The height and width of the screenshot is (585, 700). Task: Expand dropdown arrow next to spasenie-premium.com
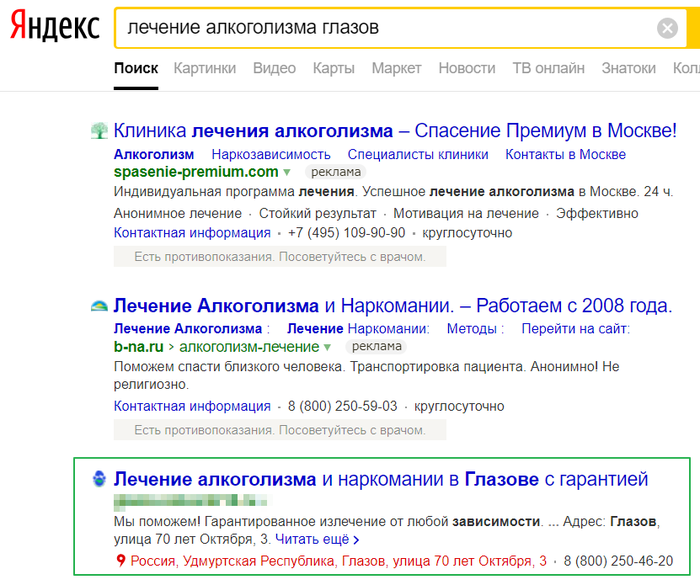(287, 172)
